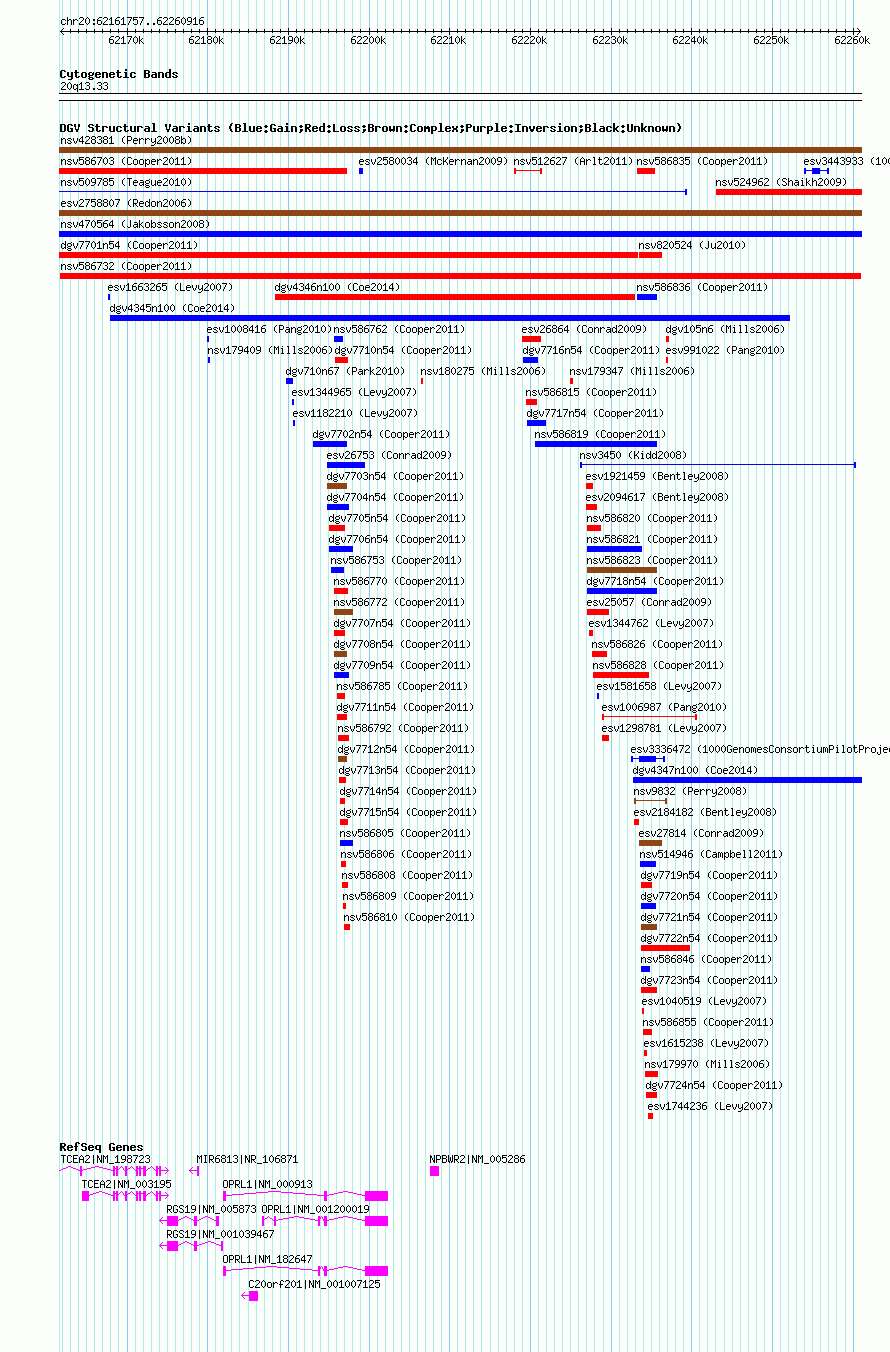
Task: Select NPBWR2|NM_005286 gene label
Action: click(477, 1159)
